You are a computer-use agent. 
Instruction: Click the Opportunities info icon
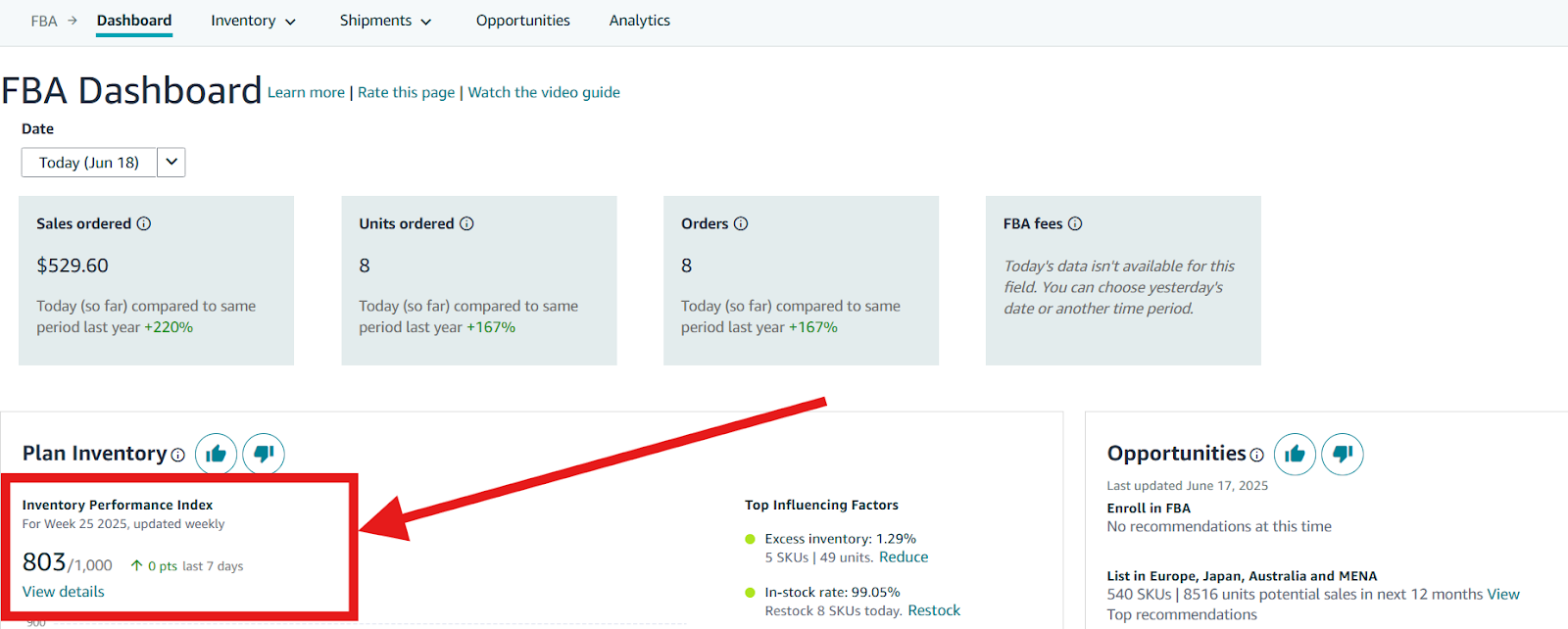tap(1256, 455)
